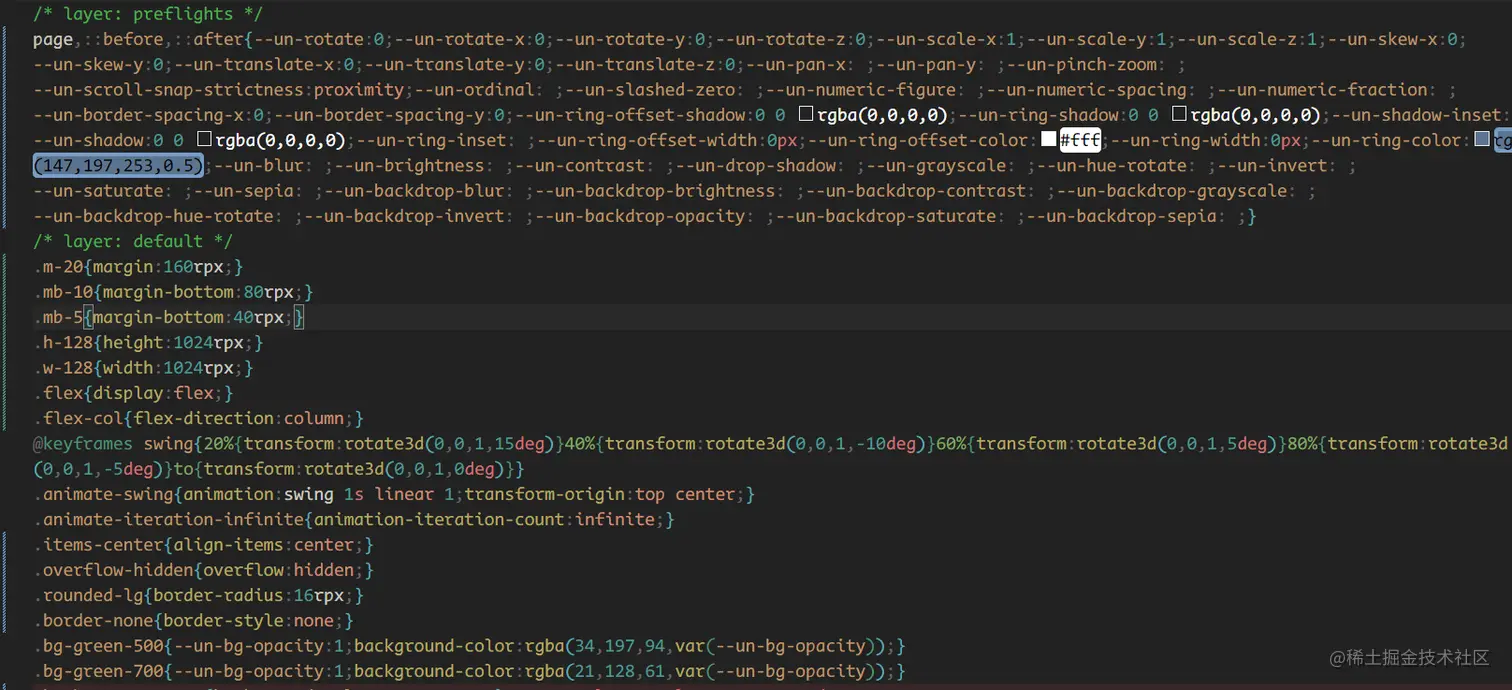This screenshot has height=690, width=1512.
Task: Click '--un-slashed-zero' variable
Action: pyautogui.click(x=651, y=89)
